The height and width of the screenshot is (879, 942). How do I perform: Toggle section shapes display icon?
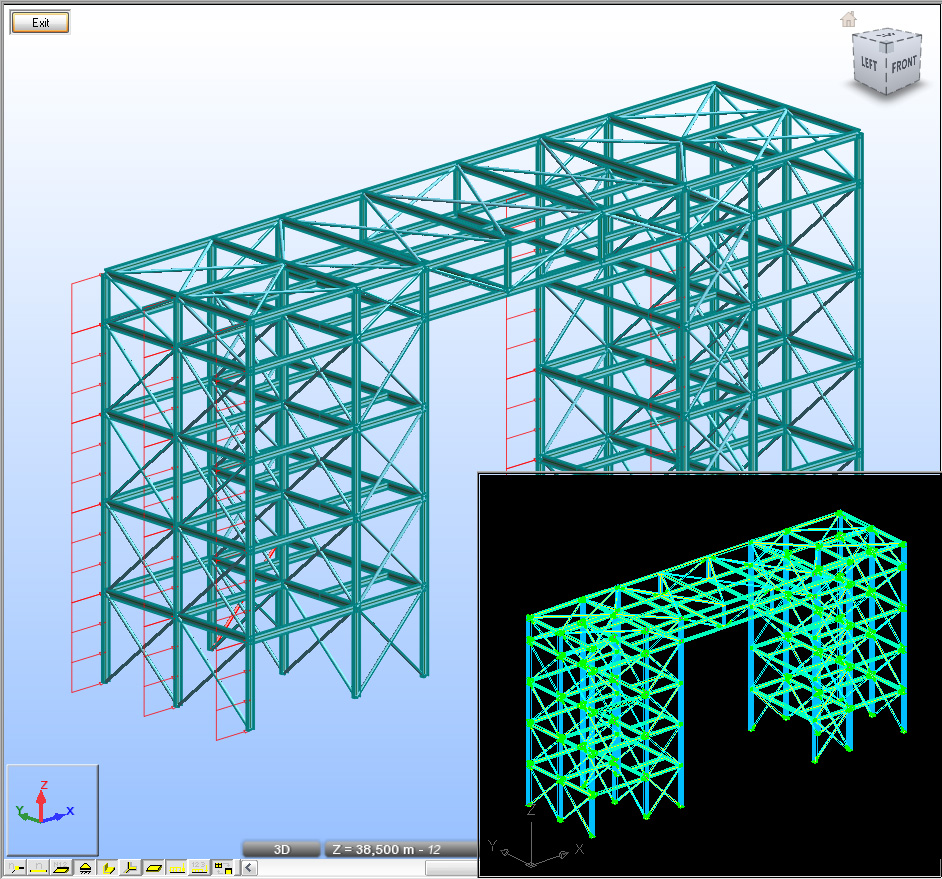click(x=108, y=868)
